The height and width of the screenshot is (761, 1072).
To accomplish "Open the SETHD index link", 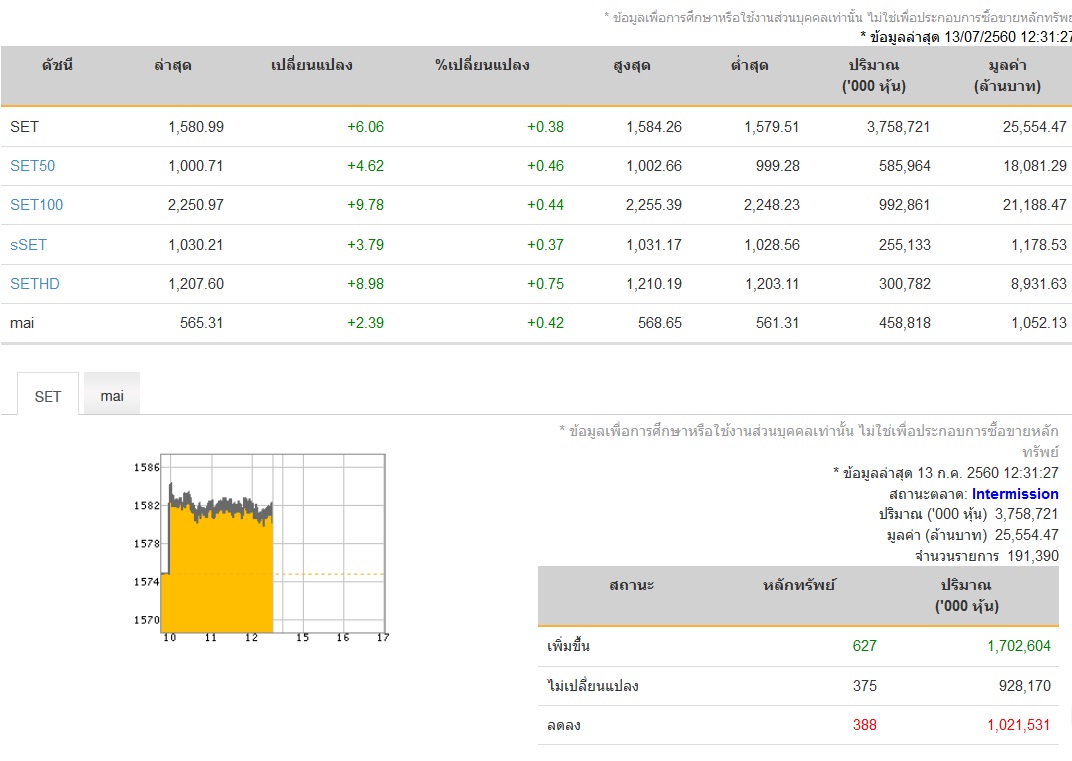I will pos(35,283).
